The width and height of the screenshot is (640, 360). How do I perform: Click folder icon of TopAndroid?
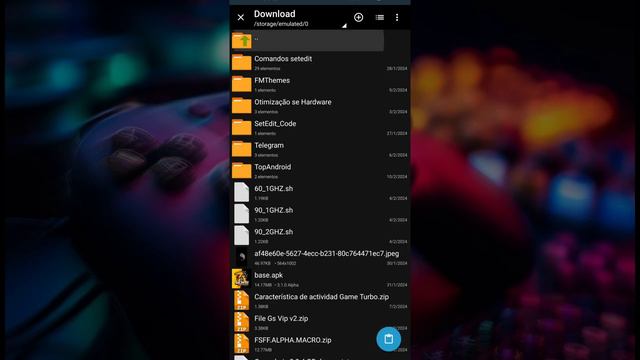tap(242, 171)
